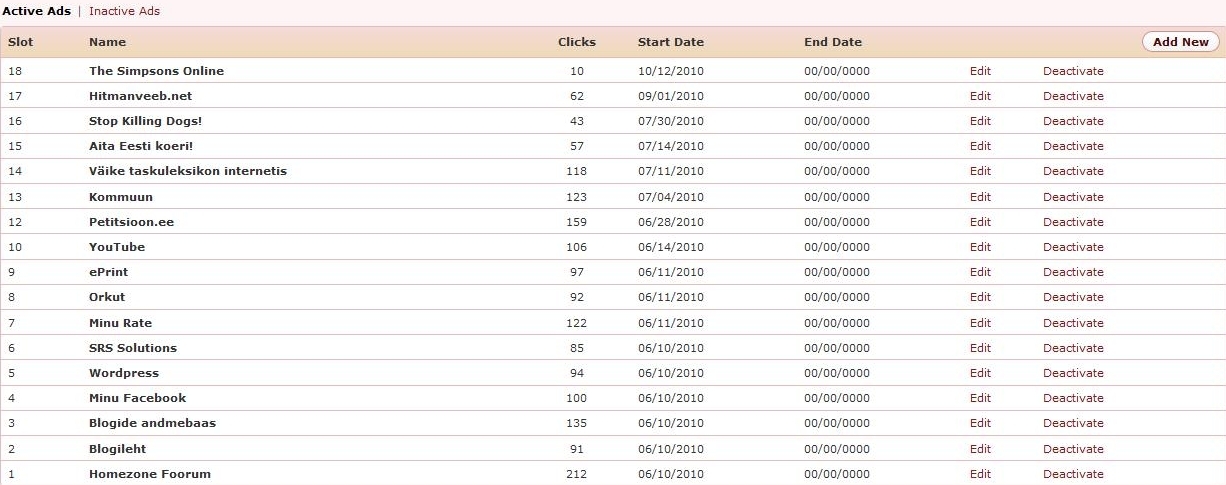Image resolution: width=1226 pixels, height=485 pixels.
Task: Deactivate the Hitmanveeb.net ad
Action: click(1073, 96)
